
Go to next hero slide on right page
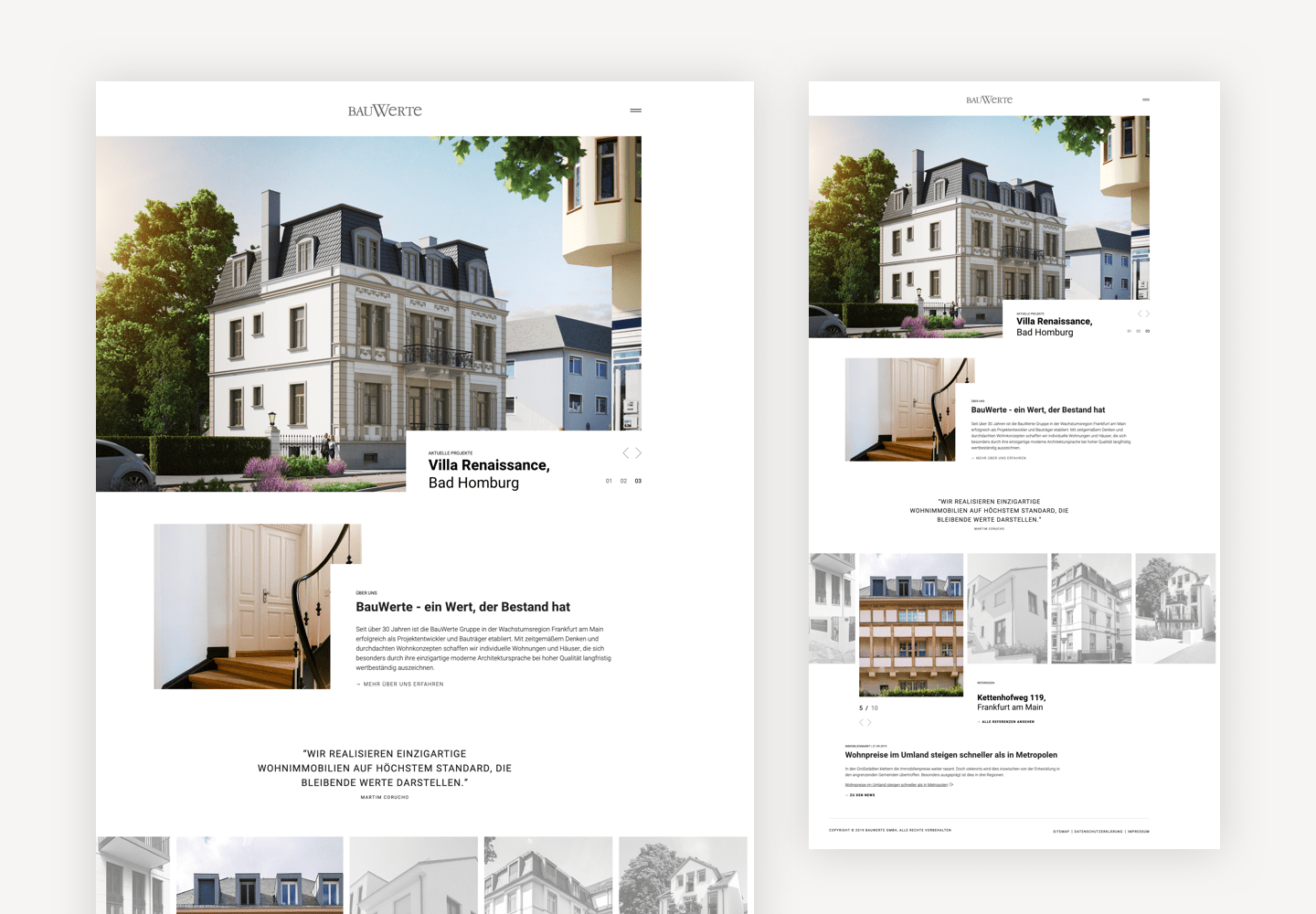[1148, 314]
